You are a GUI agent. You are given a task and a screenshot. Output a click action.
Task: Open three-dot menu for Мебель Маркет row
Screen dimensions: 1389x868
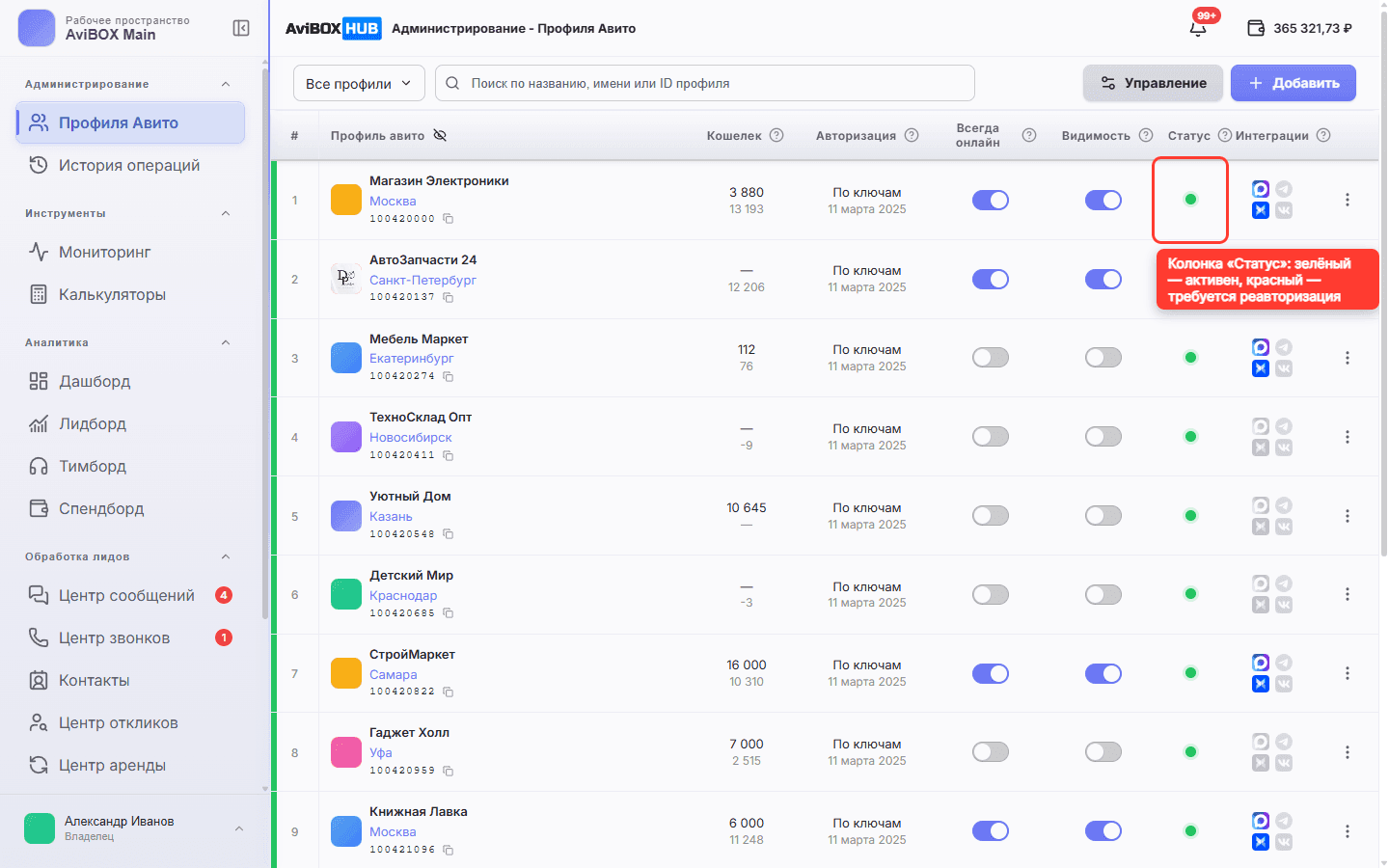point(1348,358)
